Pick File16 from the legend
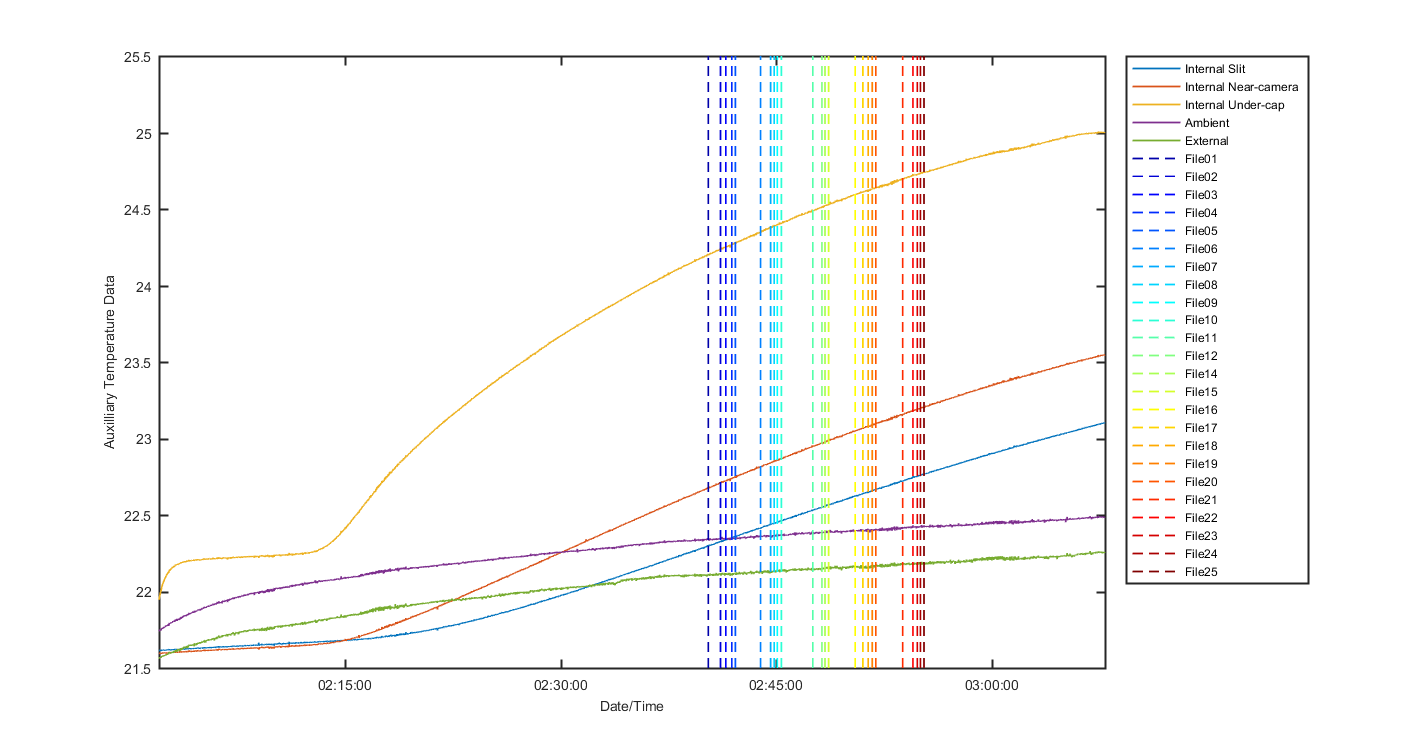 [x=1201, y=410]
